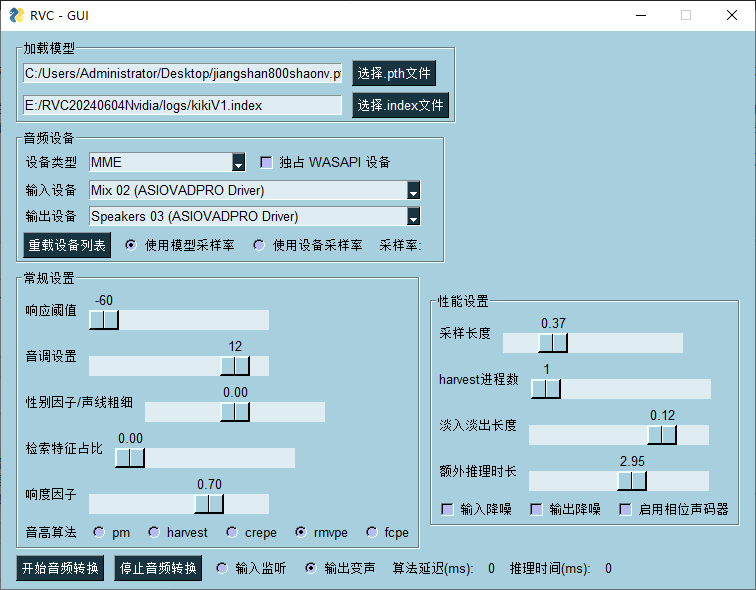Click the 额外推理时长 slider handle at 2.95
This screenshot has width=756, height=590.
click(632, 481)
